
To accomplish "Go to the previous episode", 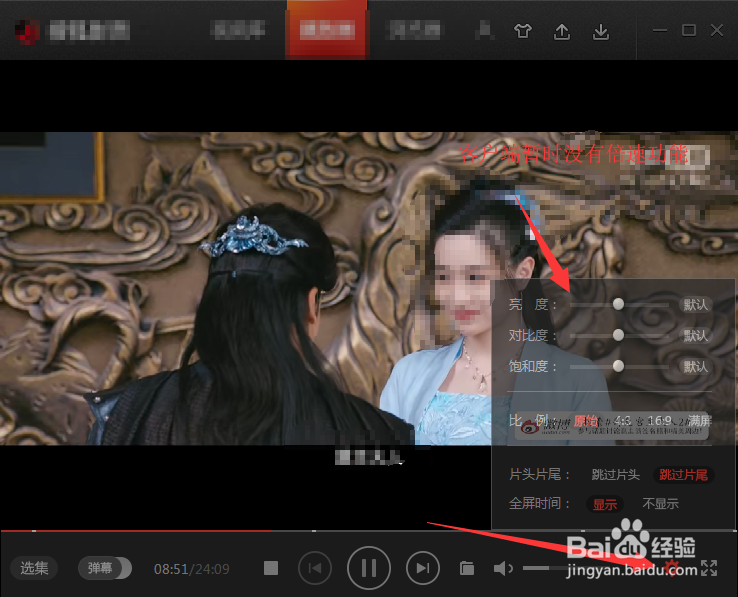I will pos(315,569).
